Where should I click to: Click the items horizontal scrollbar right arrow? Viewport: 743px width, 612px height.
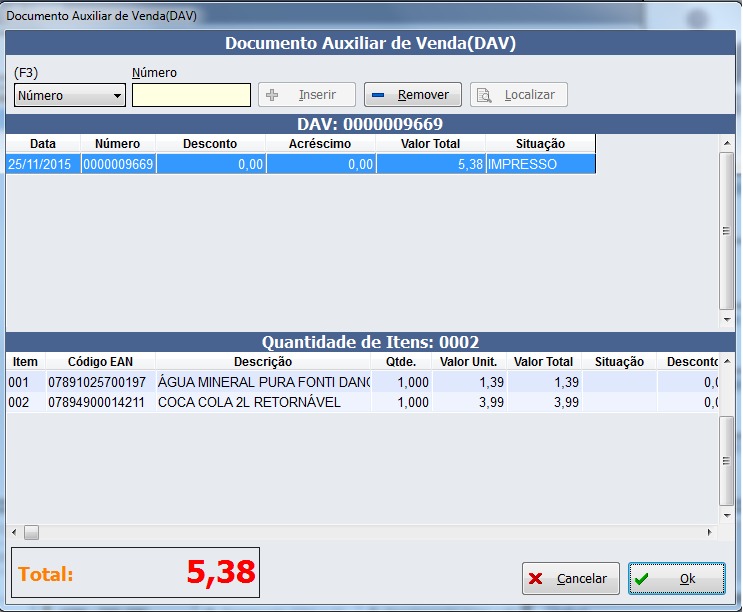click(711, 532)
